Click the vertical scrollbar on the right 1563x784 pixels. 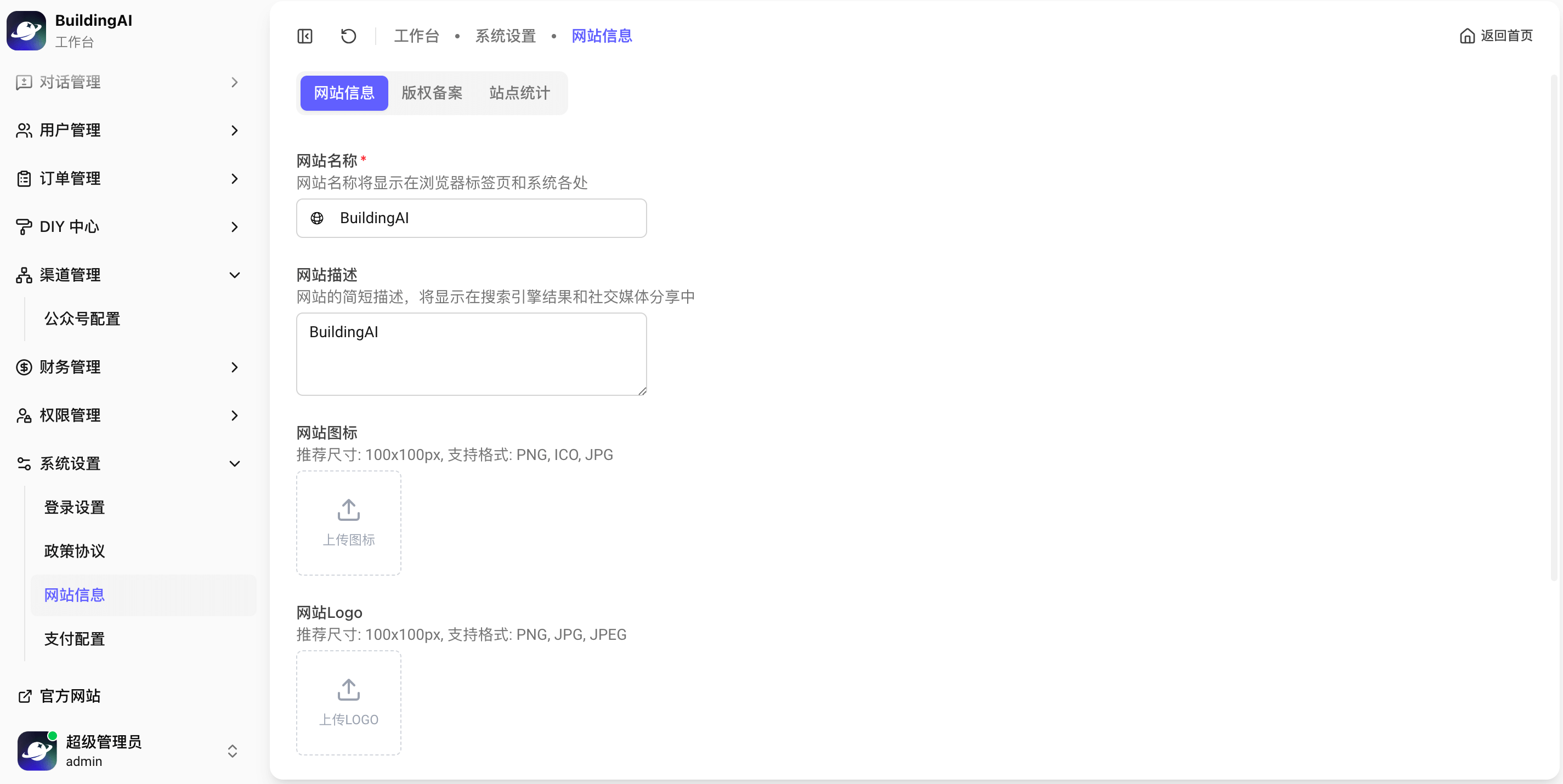[x=1553, y=327]
